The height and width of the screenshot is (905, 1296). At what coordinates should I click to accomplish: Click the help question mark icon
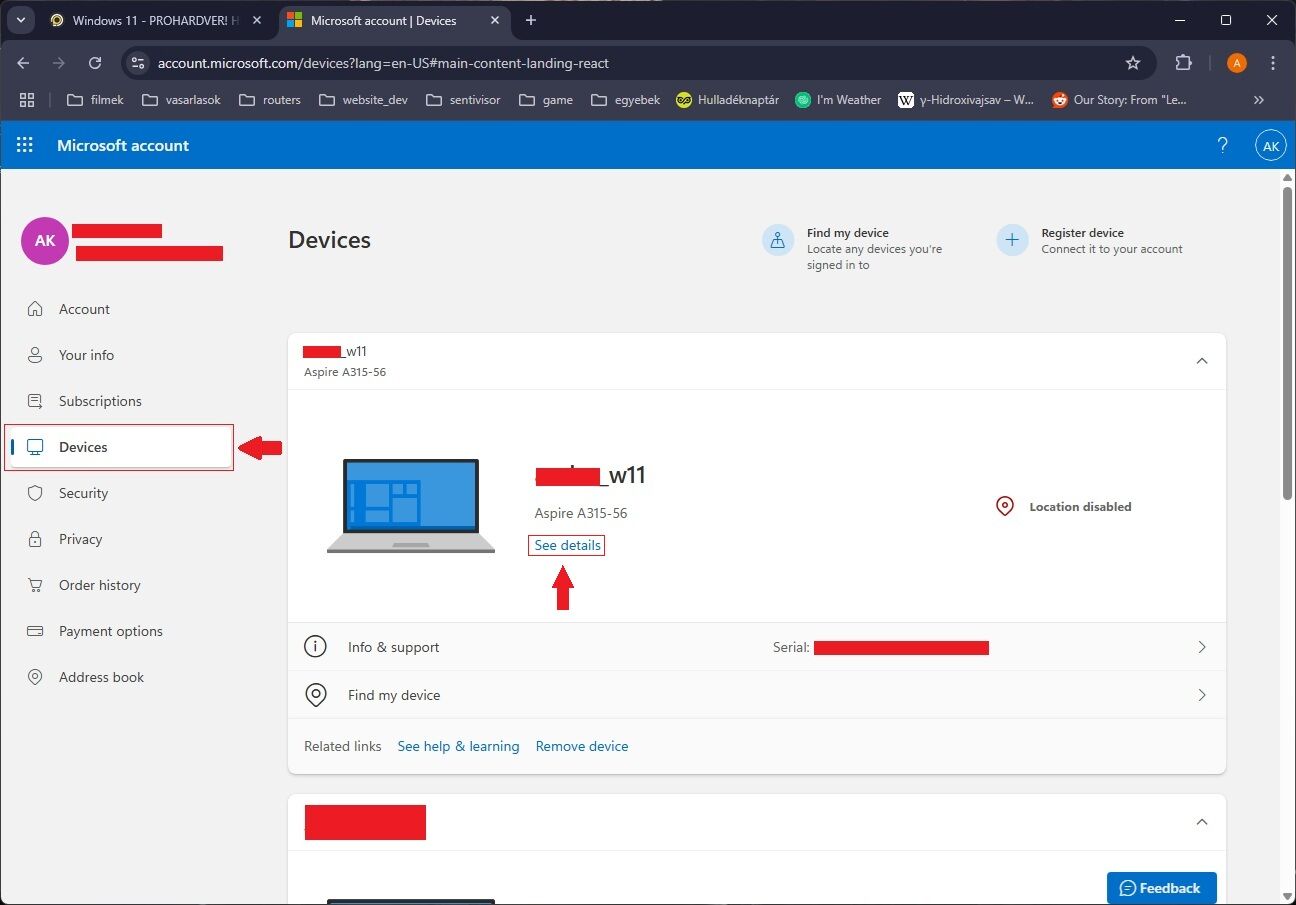click(1222, 145)
